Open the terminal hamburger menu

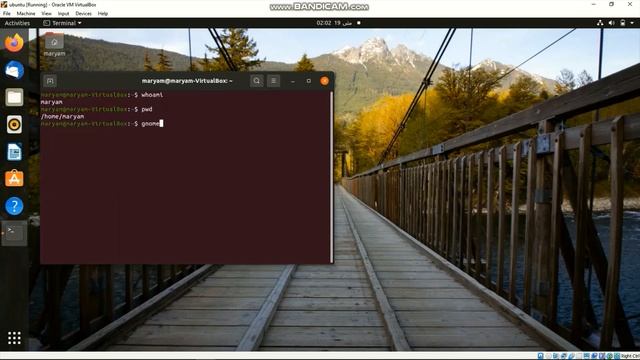[x=273, y=81]
